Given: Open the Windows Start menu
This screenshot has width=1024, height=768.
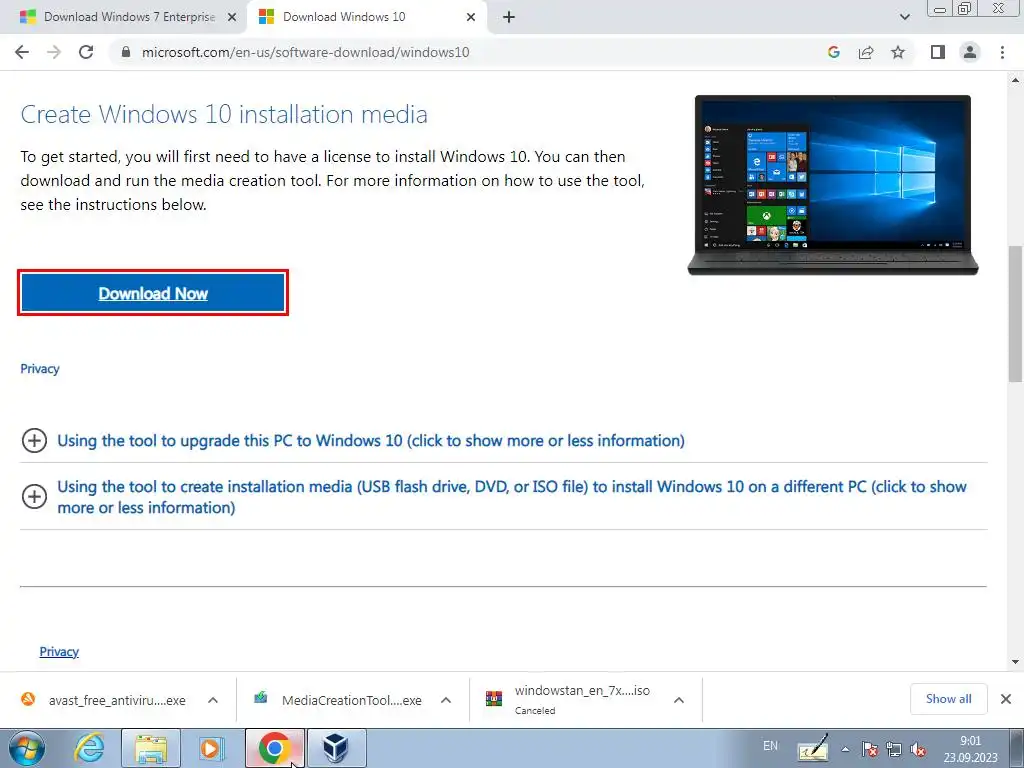Looking at the screenshot, I should pos(26,748).
